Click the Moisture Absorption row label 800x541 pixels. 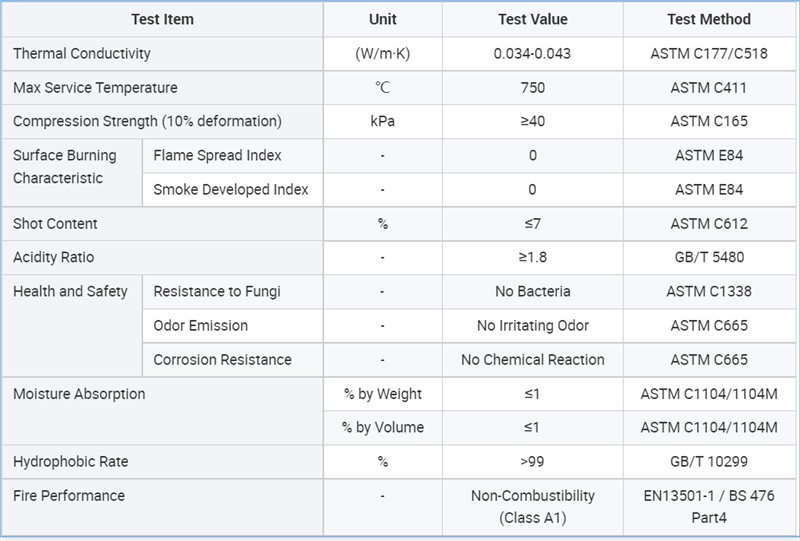click(79, 394)
